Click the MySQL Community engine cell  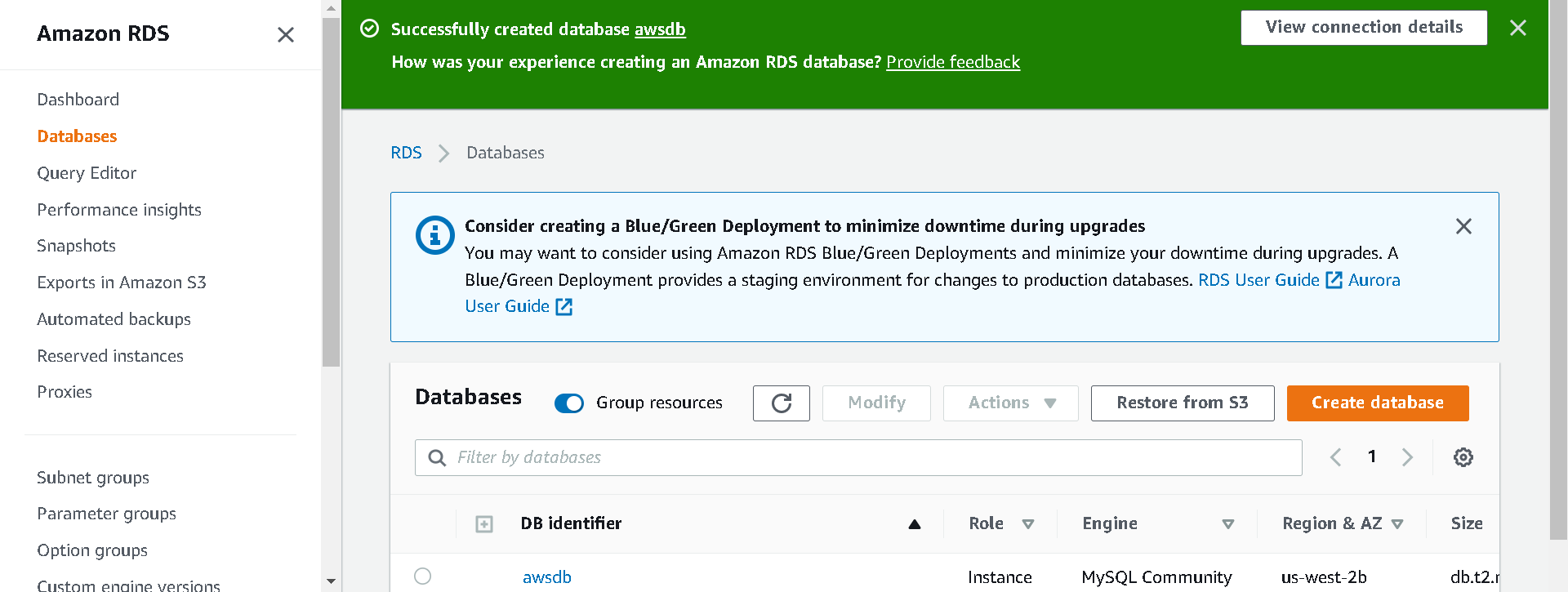point(1156,577)
